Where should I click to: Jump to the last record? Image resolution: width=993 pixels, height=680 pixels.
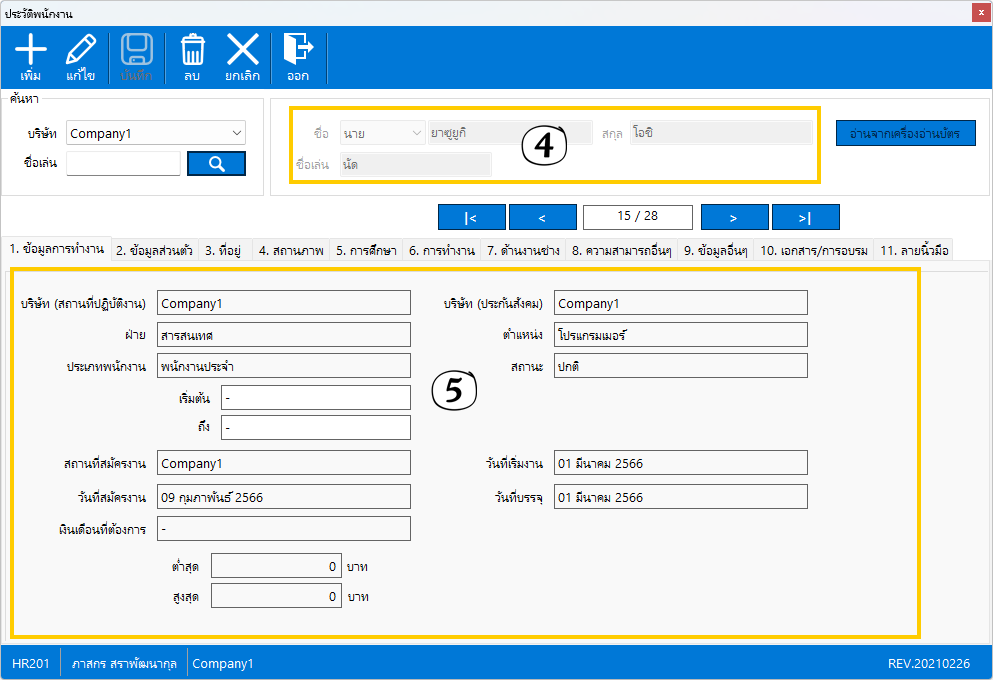coord(805,217)
